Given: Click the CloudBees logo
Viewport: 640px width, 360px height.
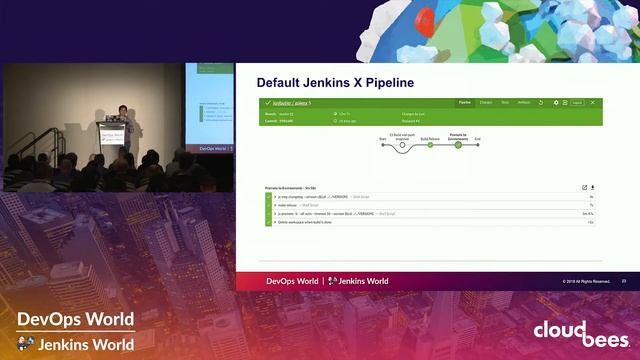Looking at the screenshot, I should (x=581, y=334).
